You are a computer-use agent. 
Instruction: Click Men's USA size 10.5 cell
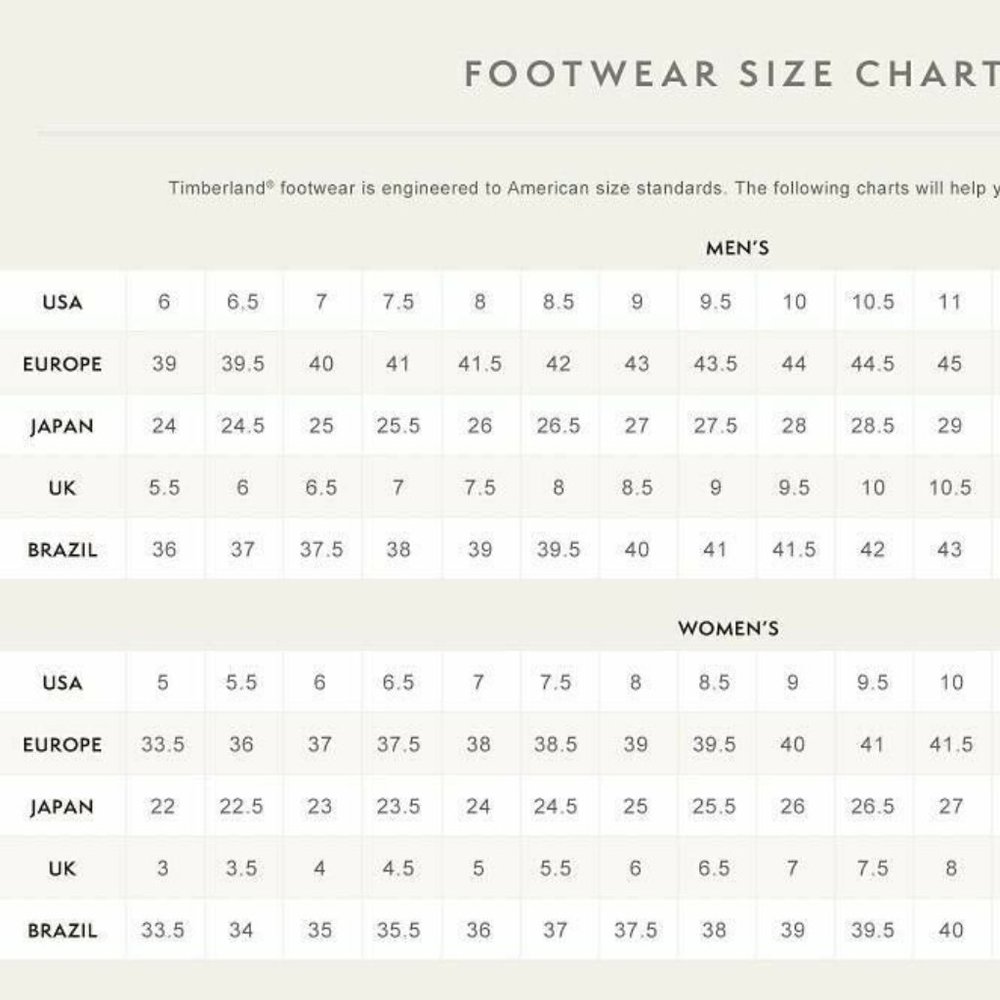872,302
